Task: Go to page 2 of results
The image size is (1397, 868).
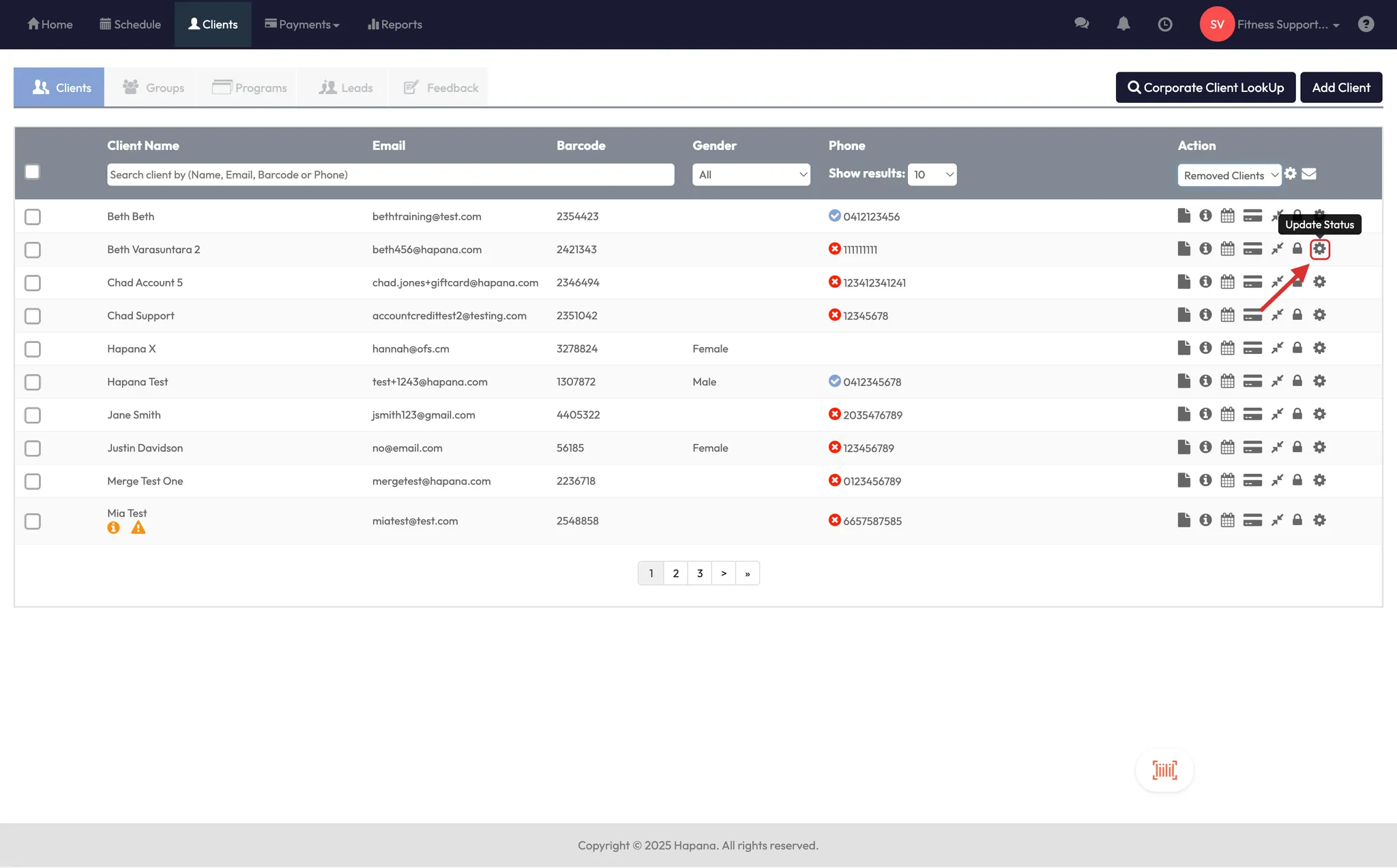Action: pos(675,573)
